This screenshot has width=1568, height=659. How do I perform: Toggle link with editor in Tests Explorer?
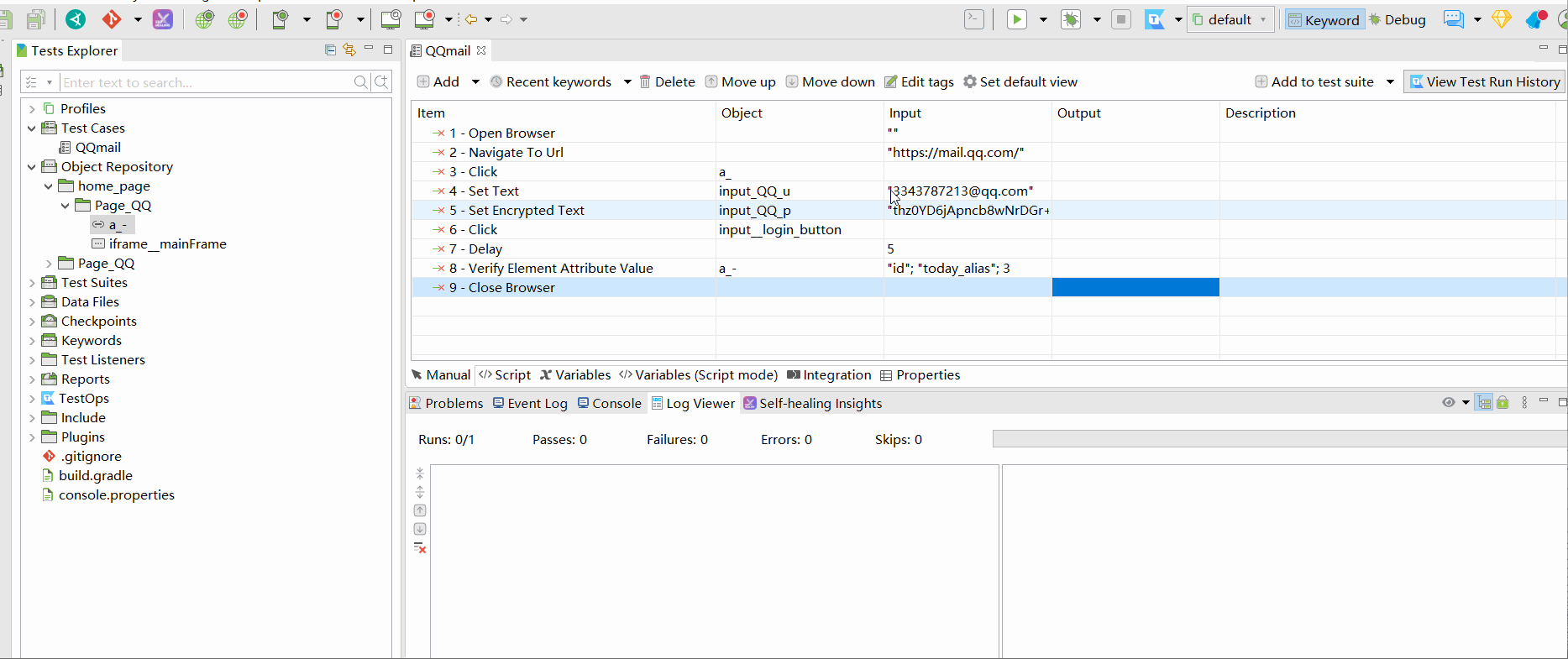point(349,50)
